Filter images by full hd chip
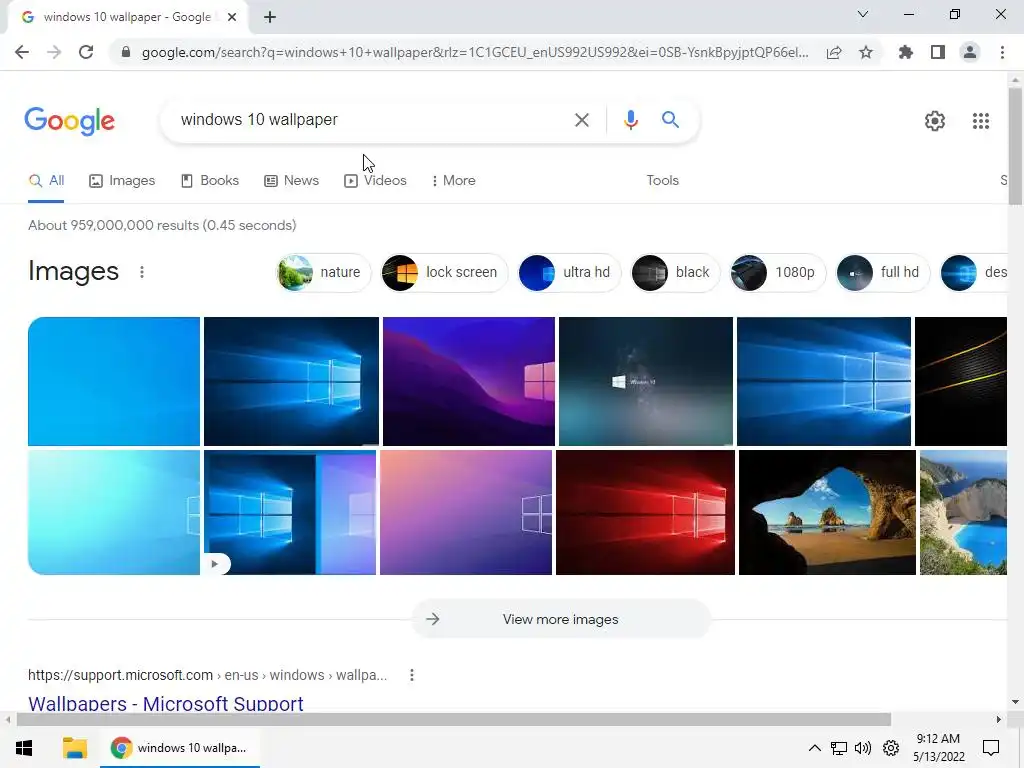Viewport: 1024px width, 768px height. pos(883,272)
